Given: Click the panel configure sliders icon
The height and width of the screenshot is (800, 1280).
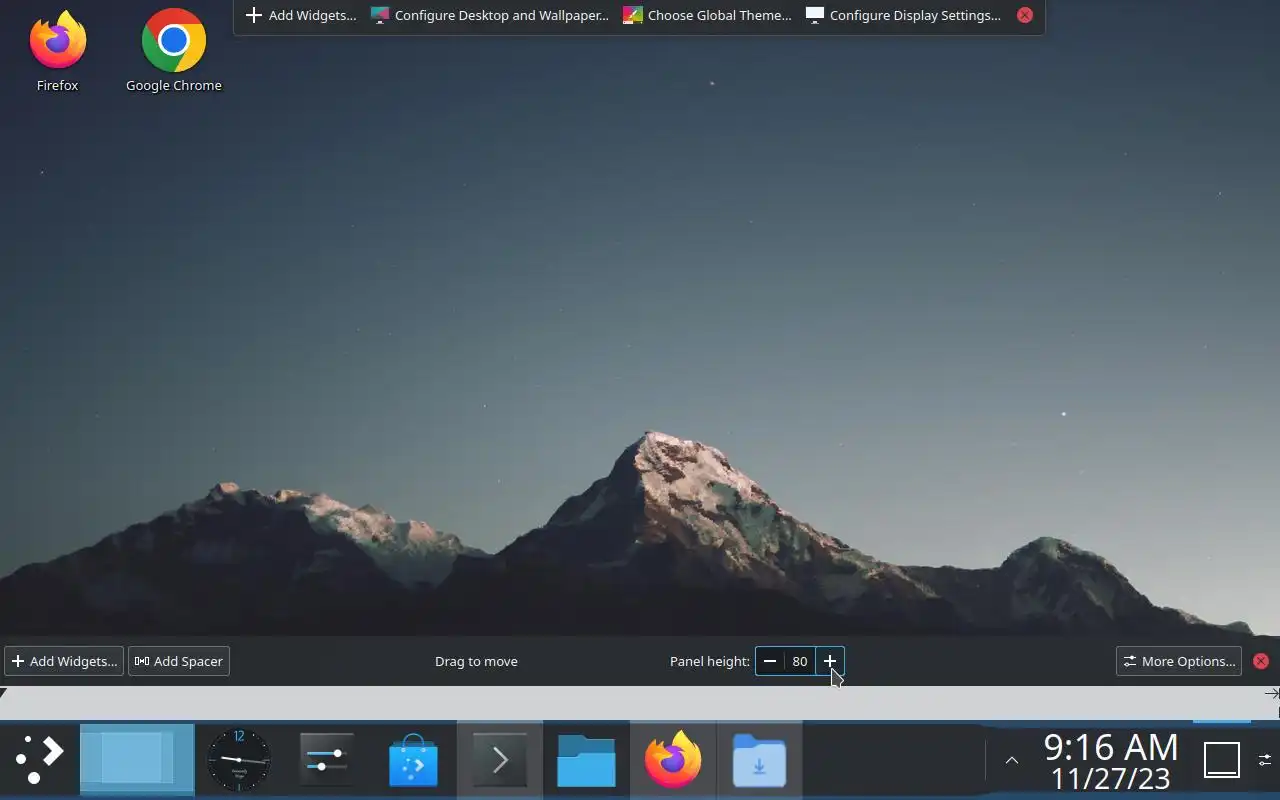Looking at the screenshot, I should click(x=1265, y=760).
